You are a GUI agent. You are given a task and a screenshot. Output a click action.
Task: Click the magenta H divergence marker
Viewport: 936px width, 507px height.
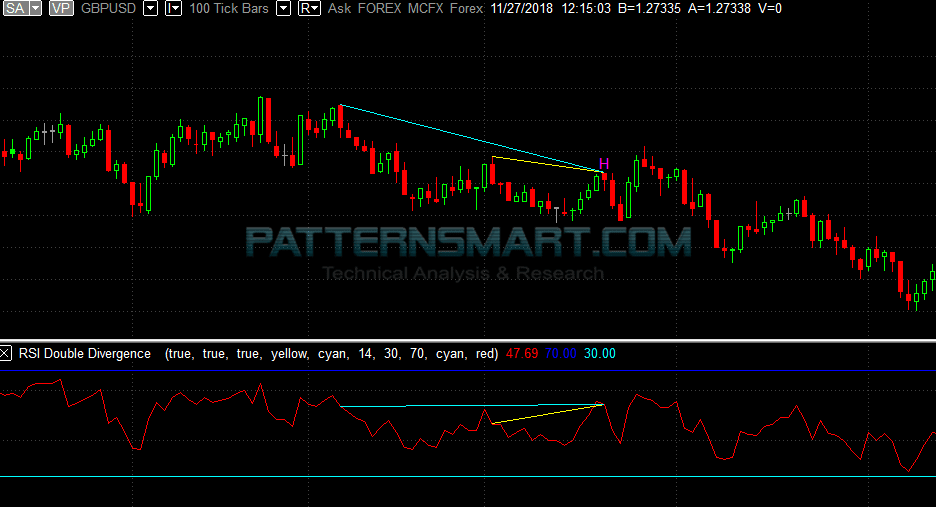point(604,164)
